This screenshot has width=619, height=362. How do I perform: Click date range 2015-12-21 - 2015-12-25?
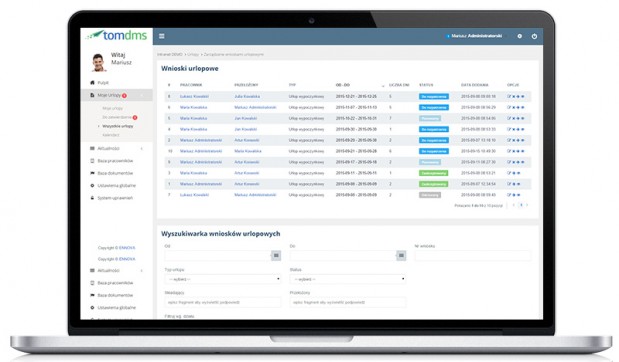[x=356, y=96]
